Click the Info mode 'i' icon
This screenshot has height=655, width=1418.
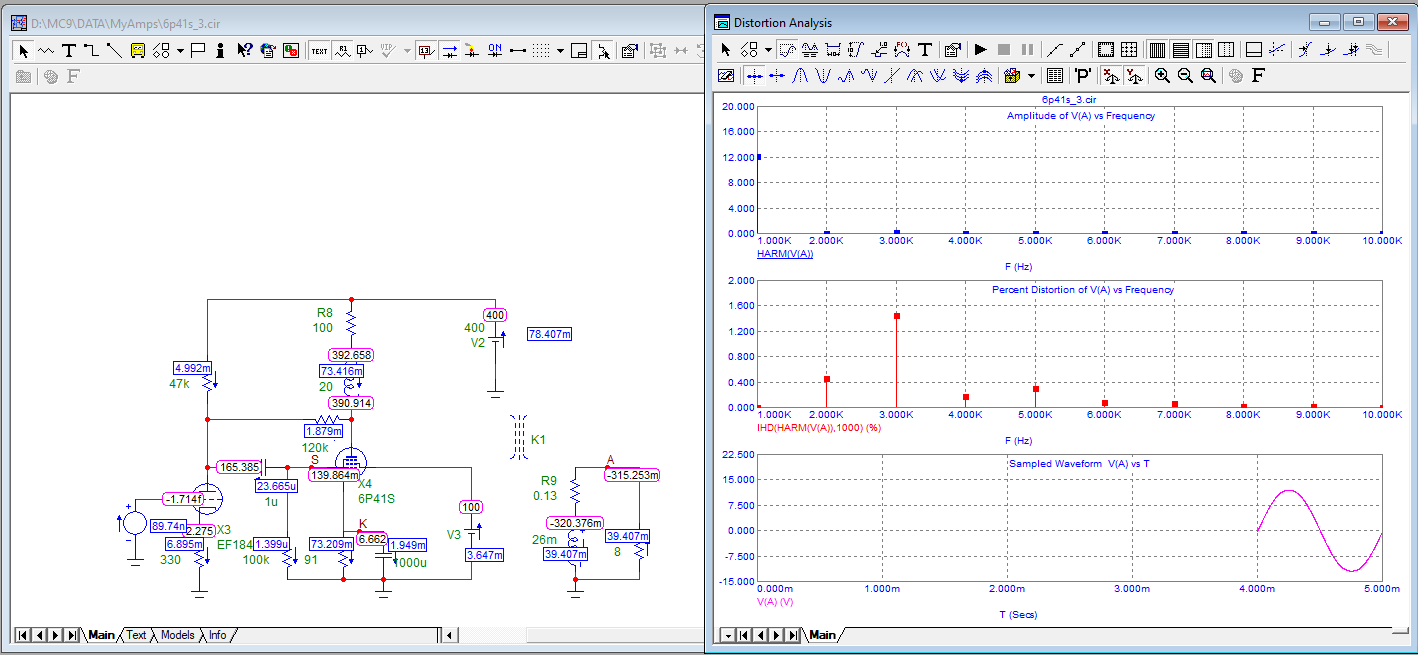pyautogui.click(x=221, y=50)
